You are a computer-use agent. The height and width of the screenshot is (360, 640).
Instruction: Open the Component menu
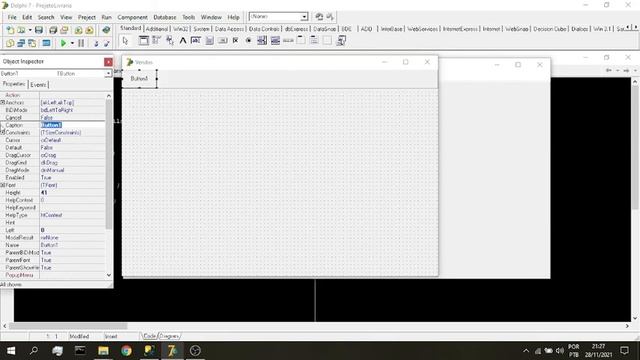point(132,17)
